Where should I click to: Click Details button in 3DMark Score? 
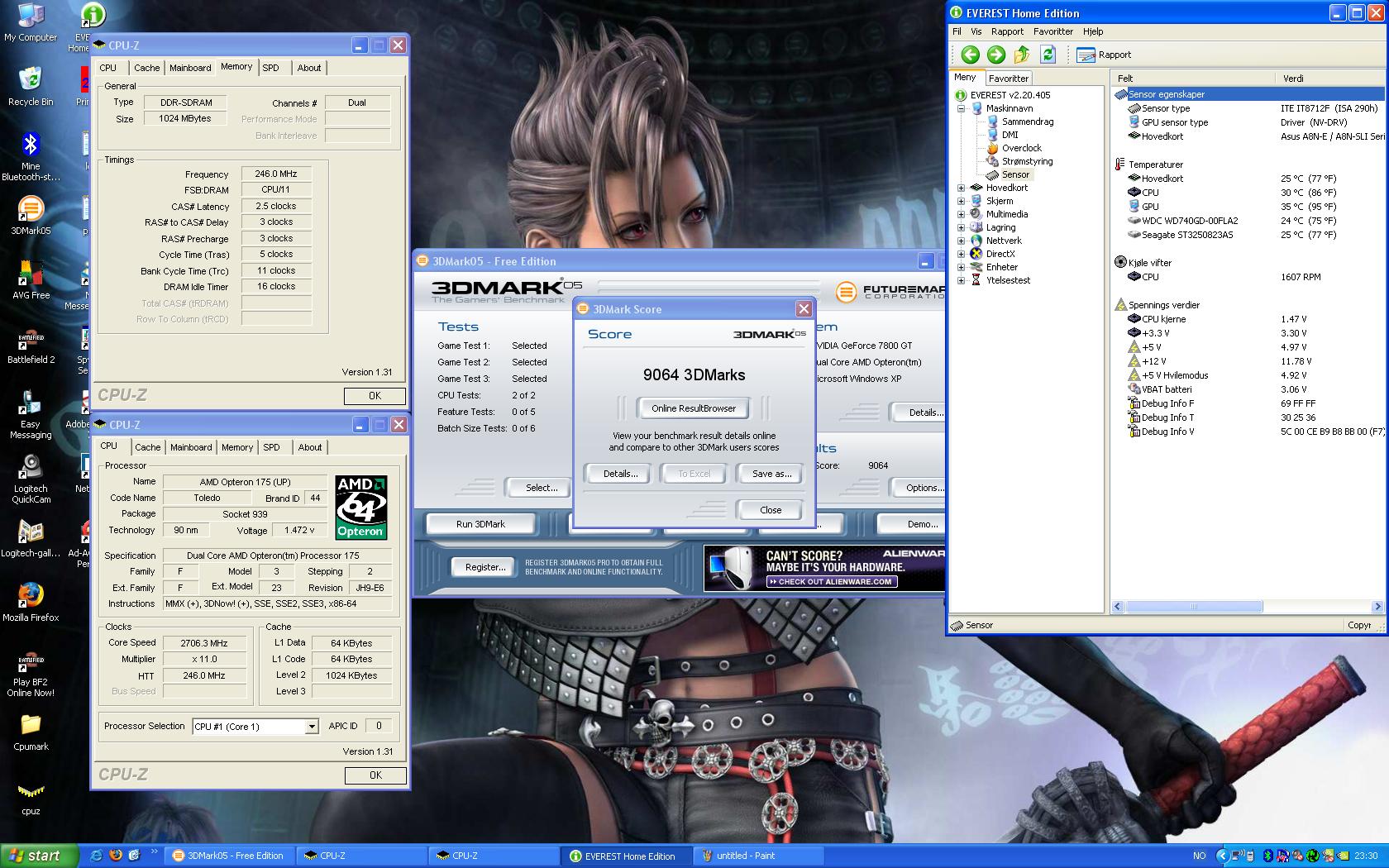pos(620,474)
